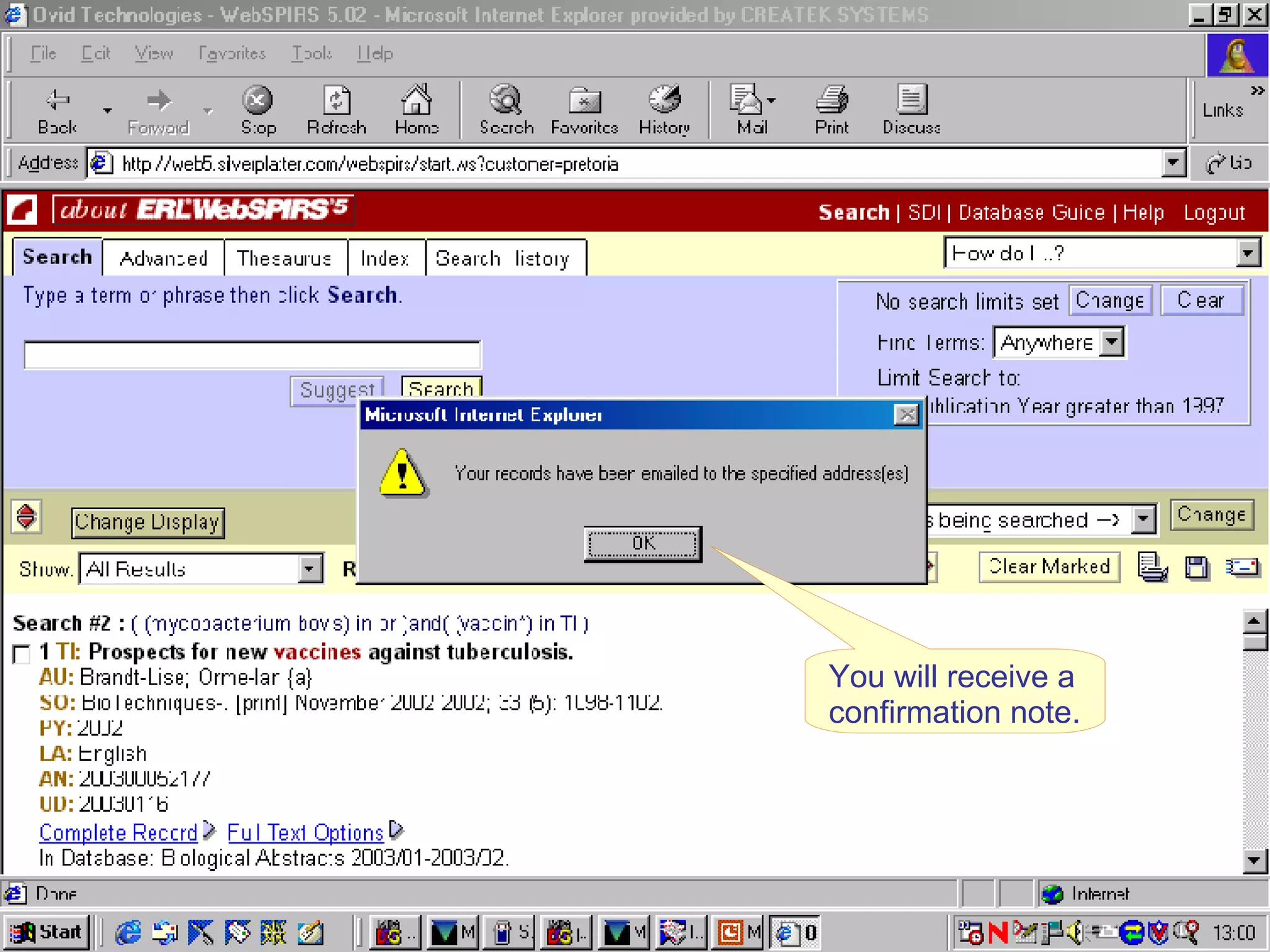The height and width of the screenshot is (952, 1270).
Task: Click the print records icon beside Clear Marked
Action: [x=1152, y=567]
